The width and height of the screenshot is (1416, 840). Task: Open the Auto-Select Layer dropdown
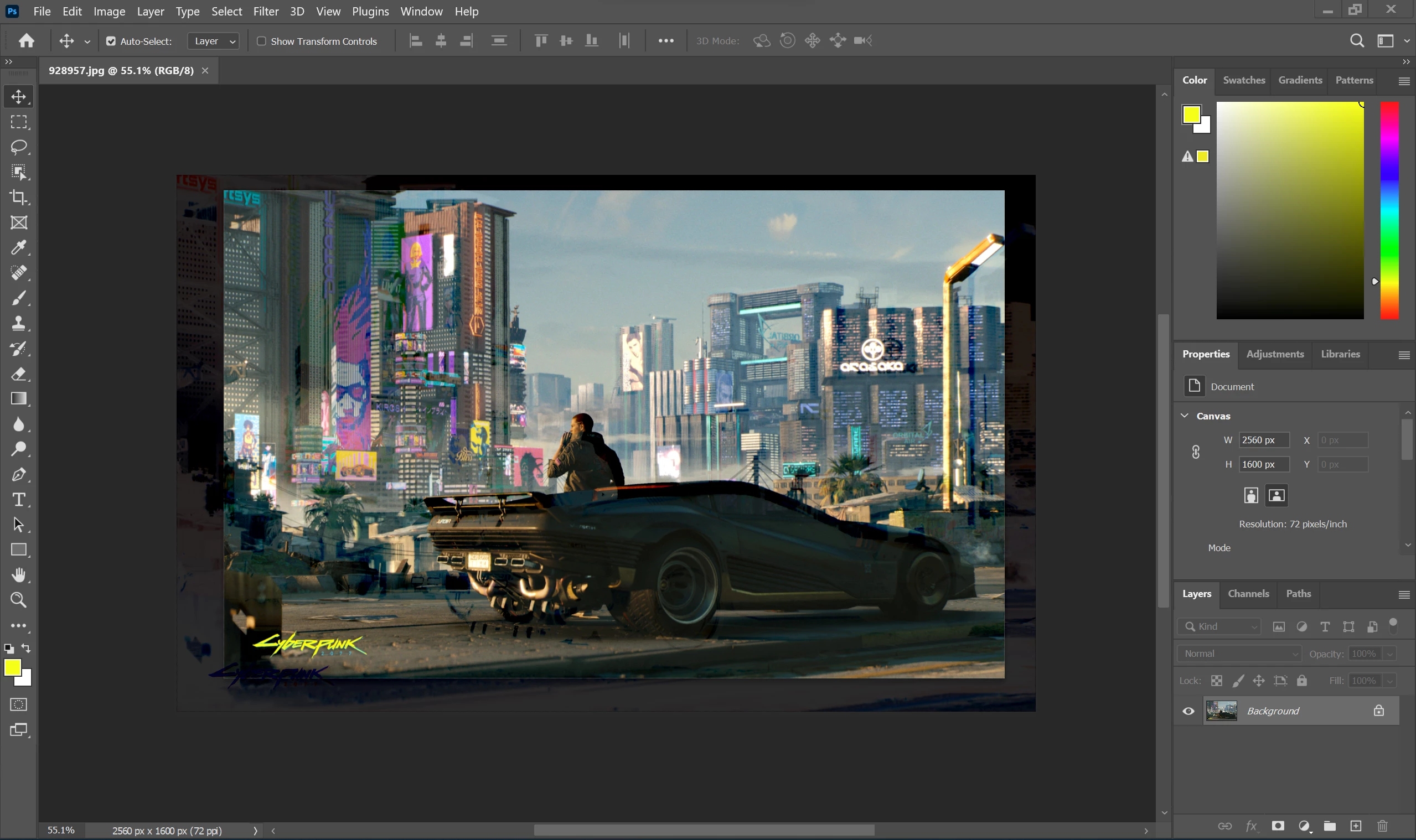(214, 41)
